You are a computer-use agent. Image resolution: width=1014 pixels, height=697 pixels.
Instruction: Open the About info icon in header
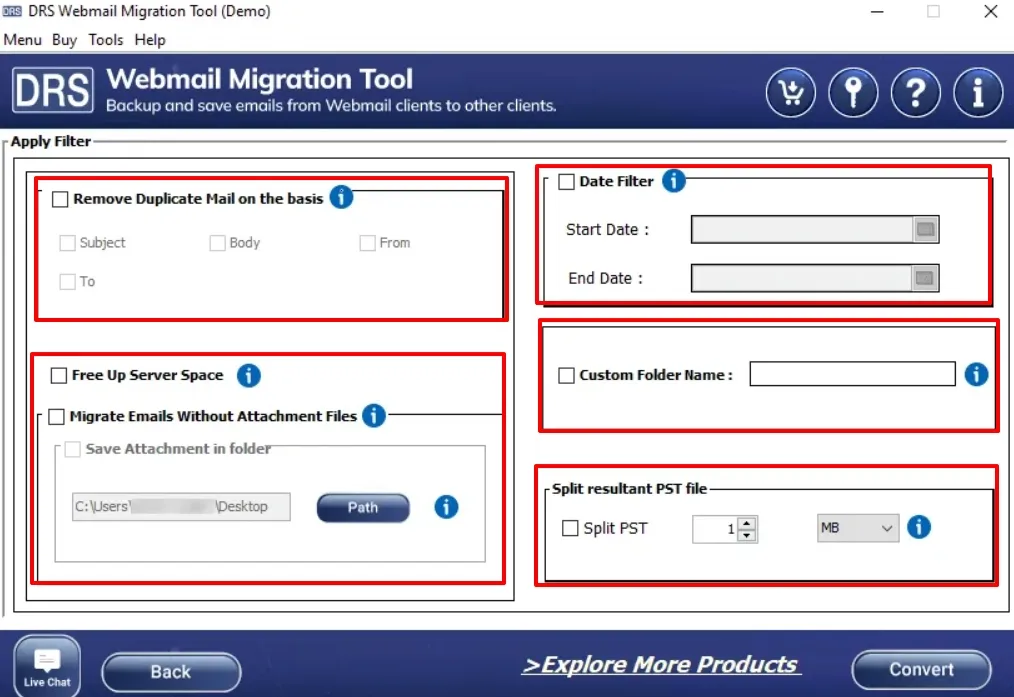pos(977,94)
